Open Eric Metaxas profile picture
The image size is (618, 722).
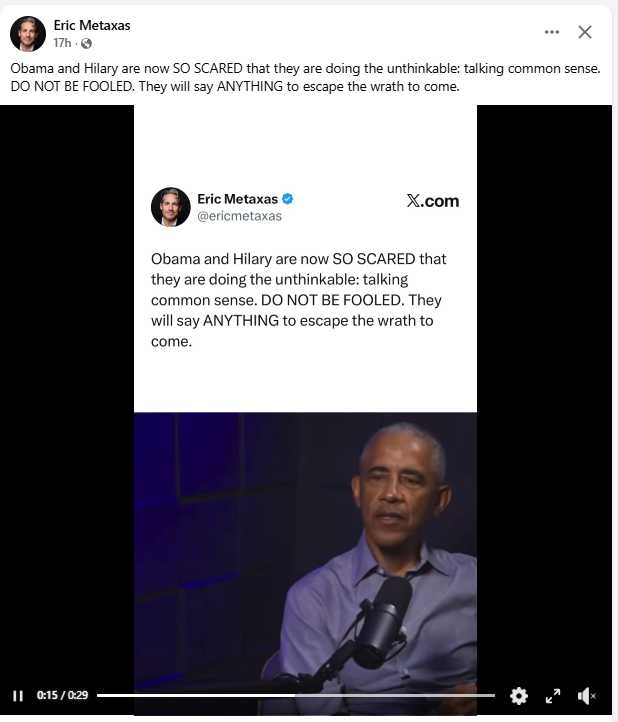28,34
